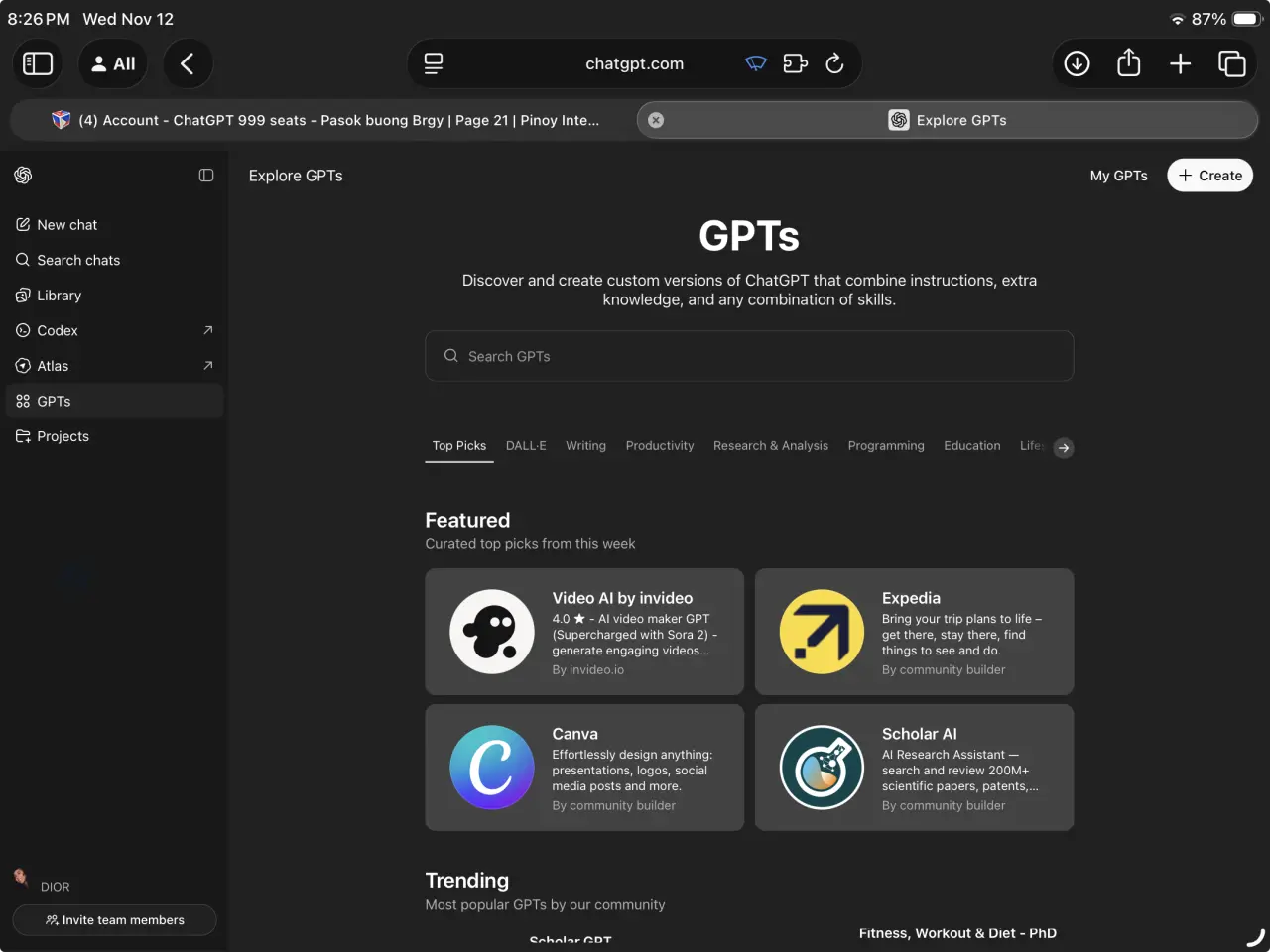
Task: Click the Scholar AI flask logo
Action: (x=822, y=768)
